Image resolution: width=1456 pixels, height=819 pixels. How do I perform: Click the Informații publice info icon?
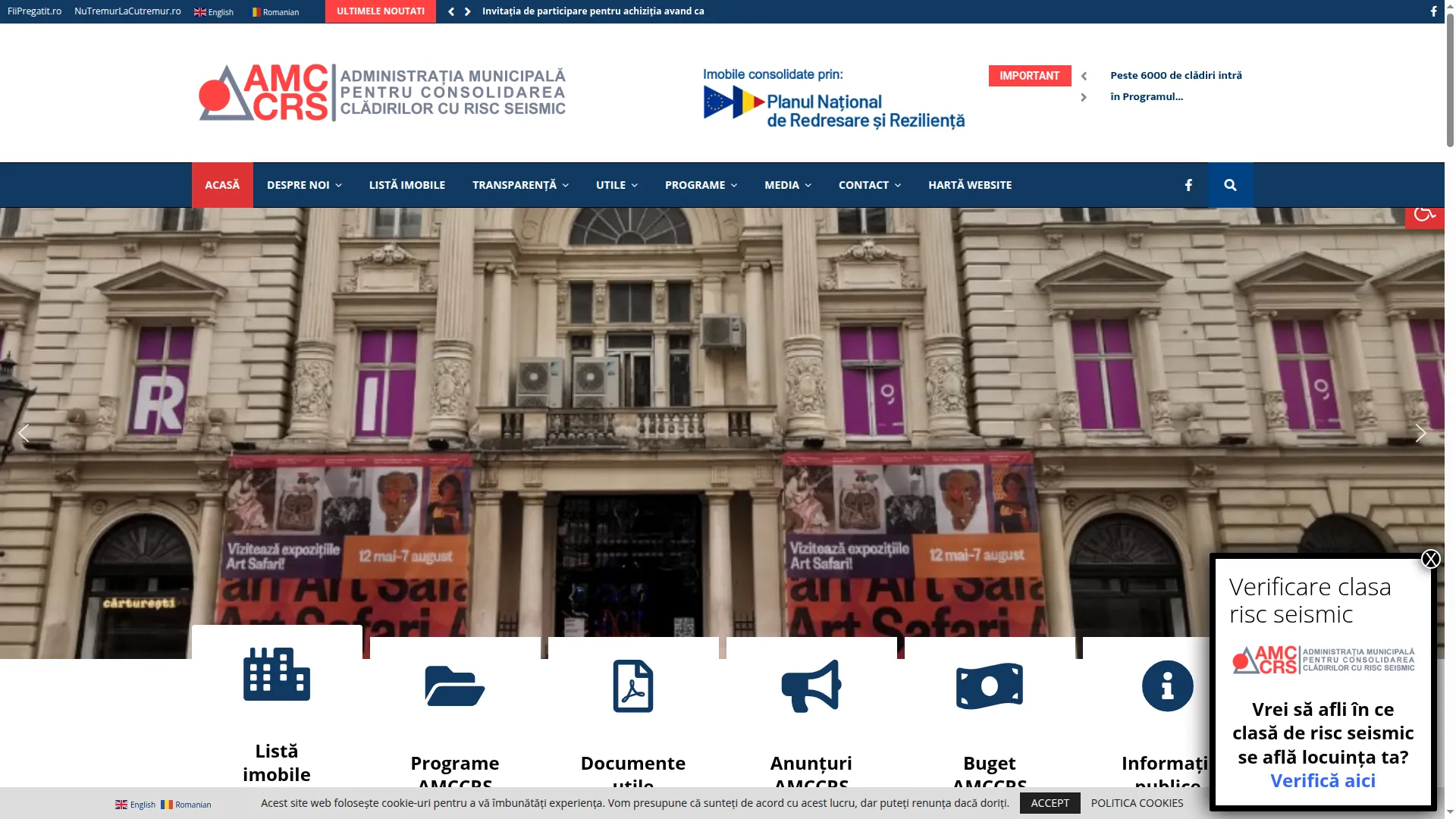click(x=1168, y=686)
